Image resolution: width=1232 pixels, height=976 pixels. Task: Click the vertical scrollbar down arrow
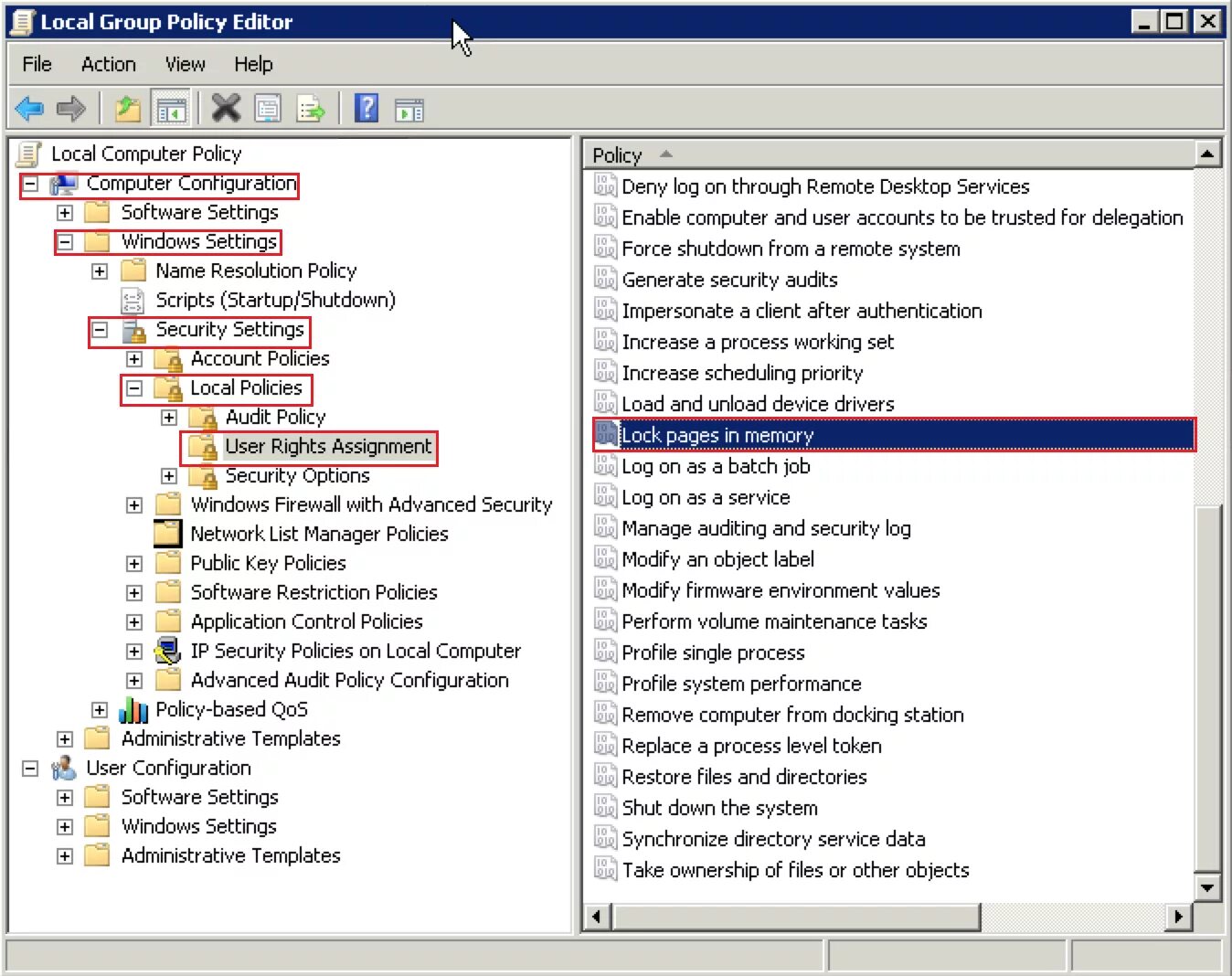click(x=1207, y=886)
